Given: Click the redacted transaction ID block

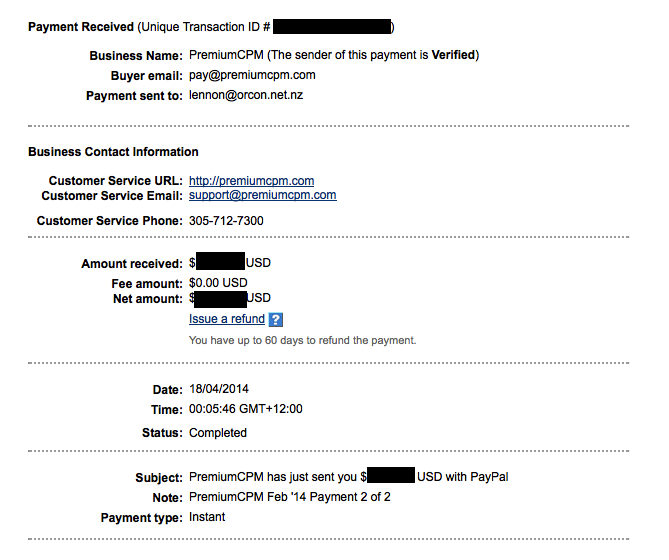Looking at the screenshot, I should pyautogui.click(x=332, y=26).
